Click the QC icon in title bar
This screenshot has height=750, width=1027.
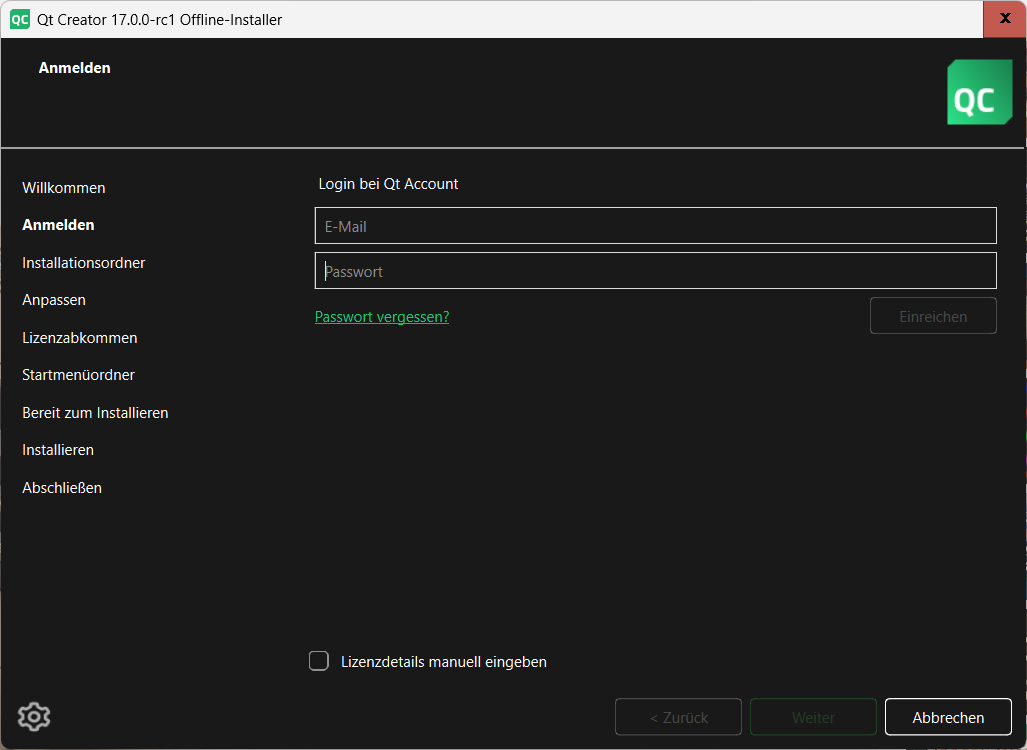coord(20,19)
